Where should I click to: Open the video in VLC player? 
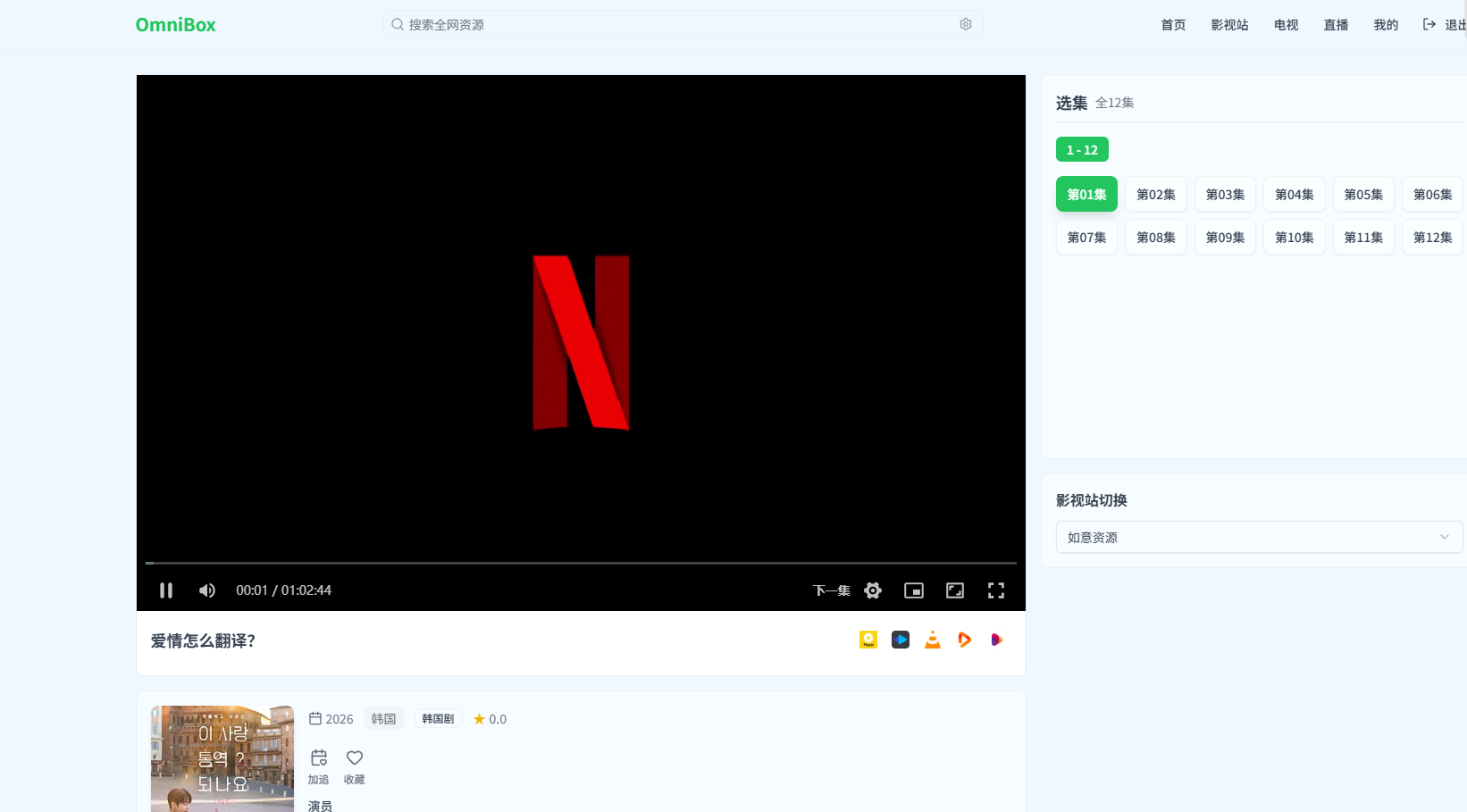pyautogui.click(x=932, y=640)
